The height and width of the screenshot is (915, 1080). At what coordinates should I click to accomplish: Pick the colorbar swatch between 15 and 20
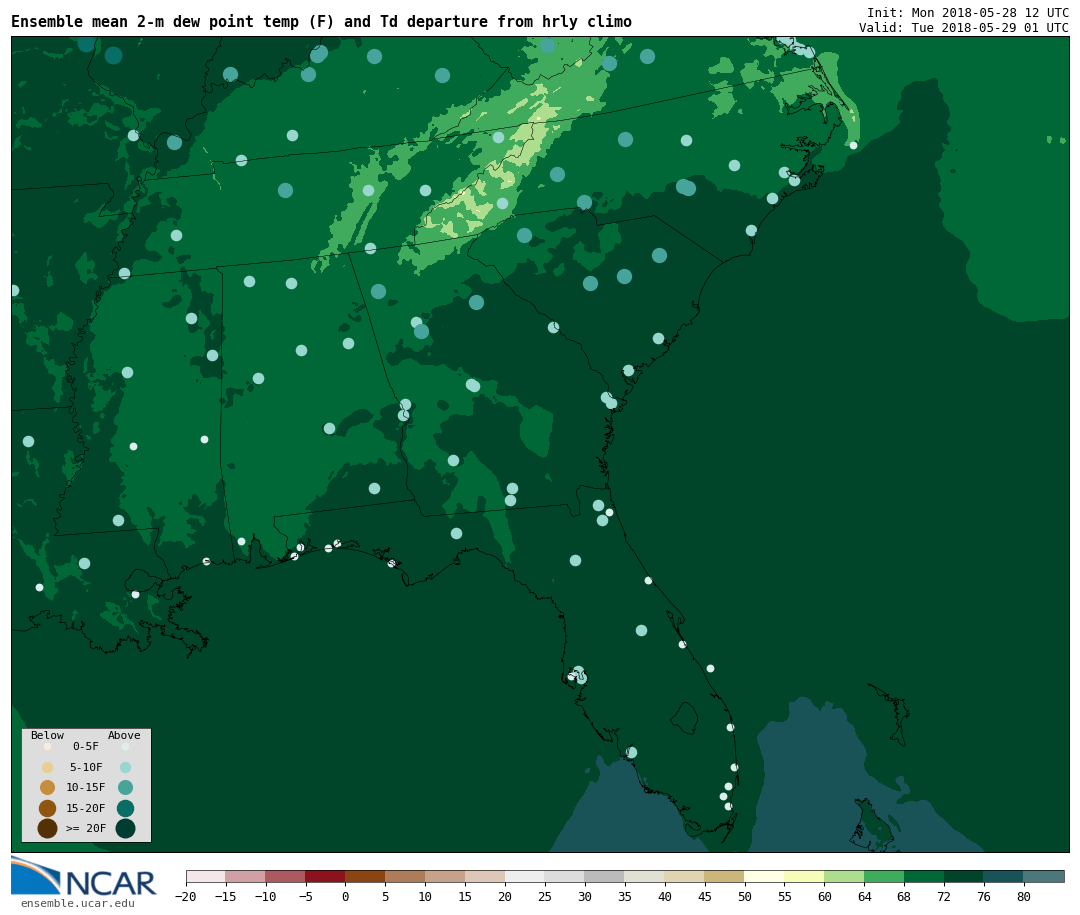485,876
